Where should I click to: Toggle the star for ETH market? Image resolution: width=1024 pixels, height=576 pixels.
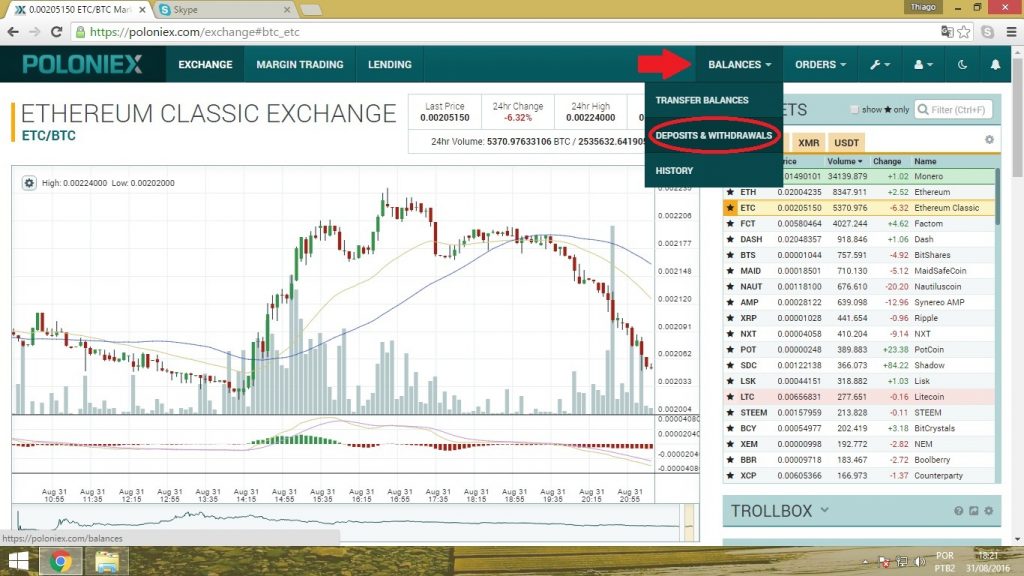(730, 192)
